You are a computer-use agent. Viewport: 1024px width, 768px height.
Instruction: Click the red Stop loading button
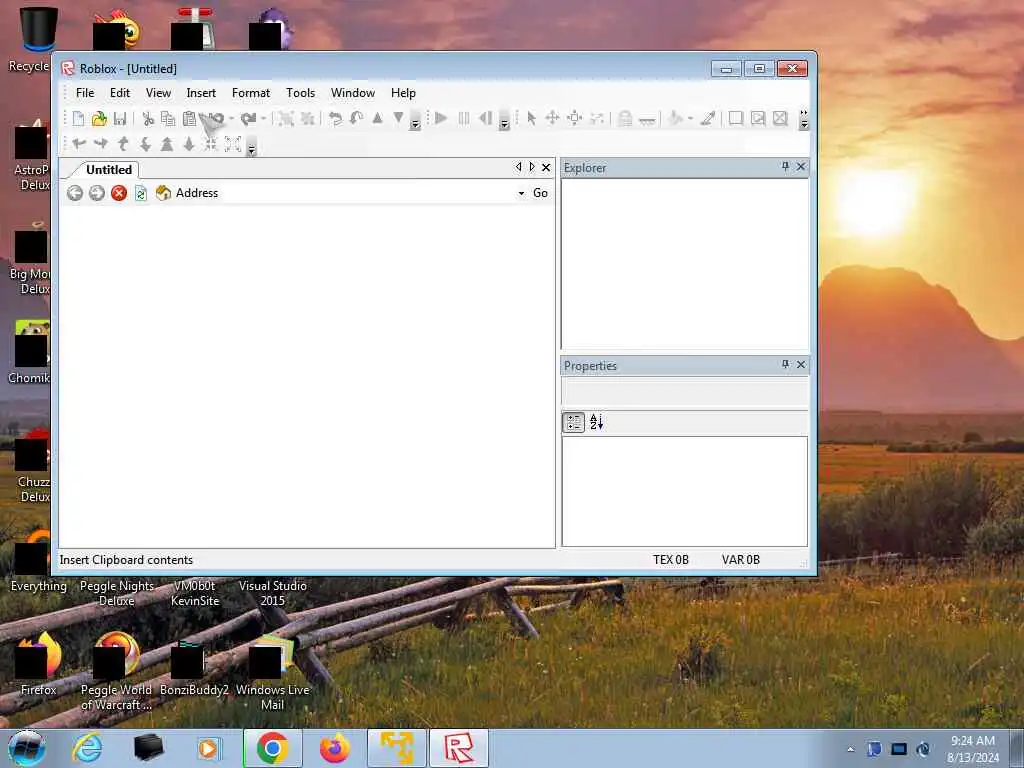click(119, 193)
